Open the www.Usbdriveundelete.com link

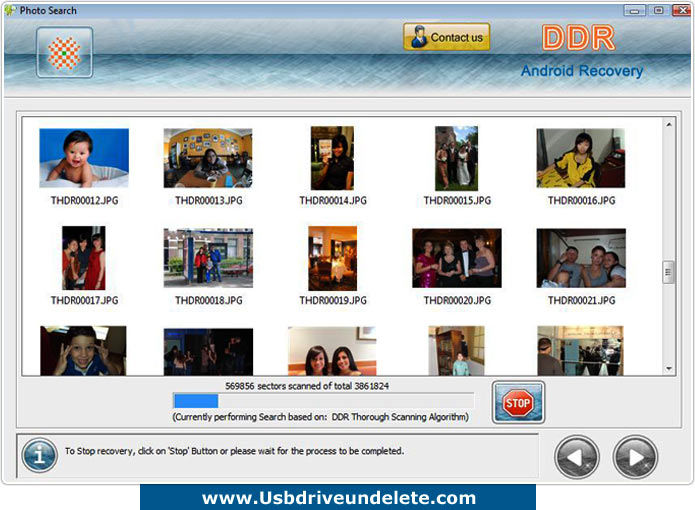(338, 498)
